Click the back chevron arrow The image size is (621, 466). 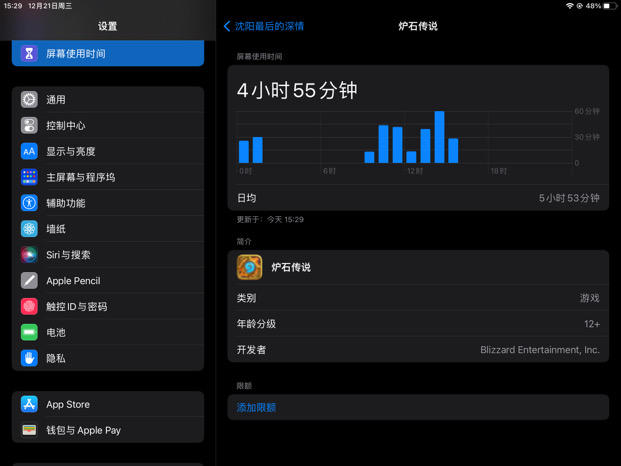point(227,26)
